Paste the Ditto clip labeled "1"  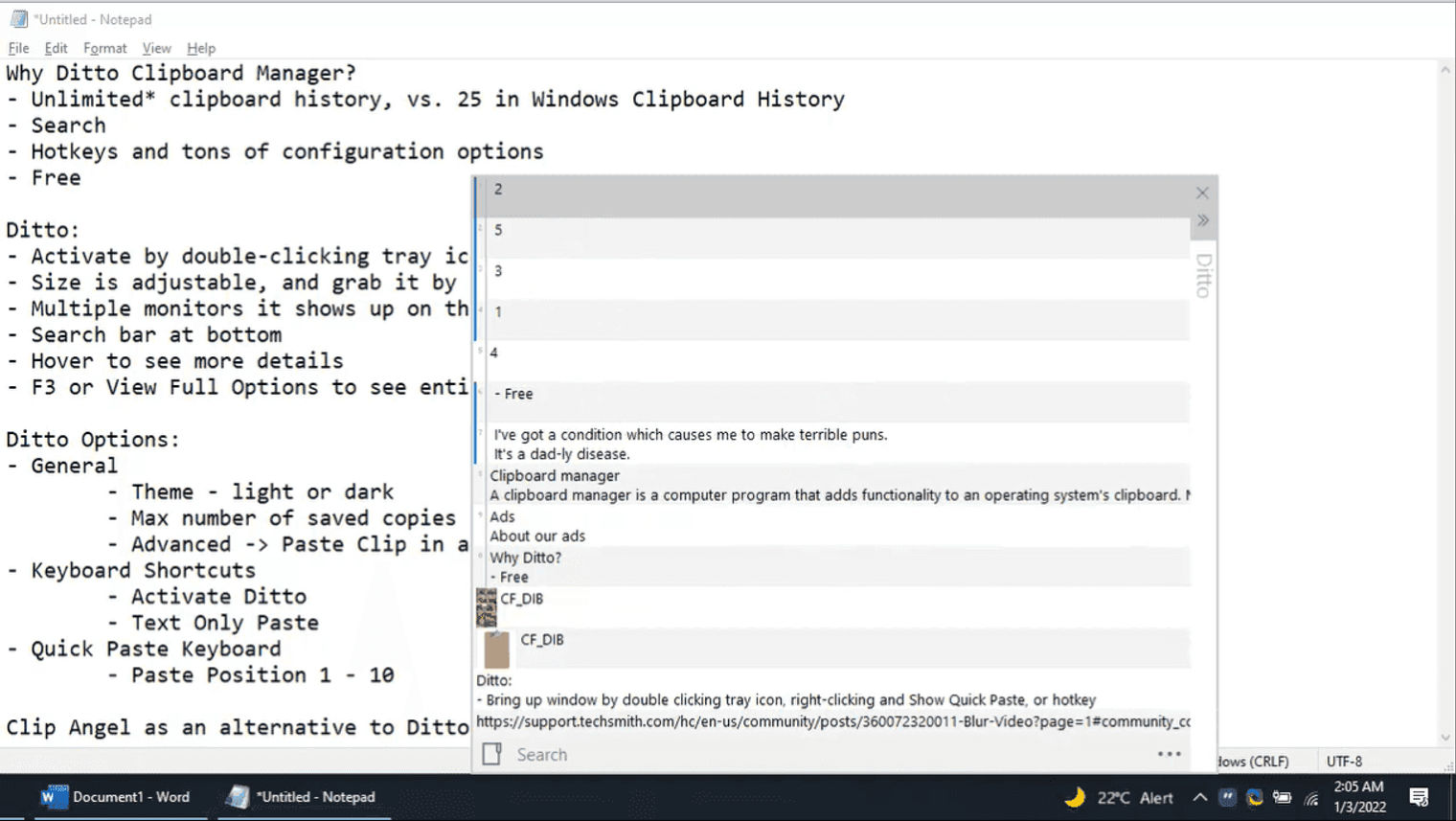click(833, 320)
